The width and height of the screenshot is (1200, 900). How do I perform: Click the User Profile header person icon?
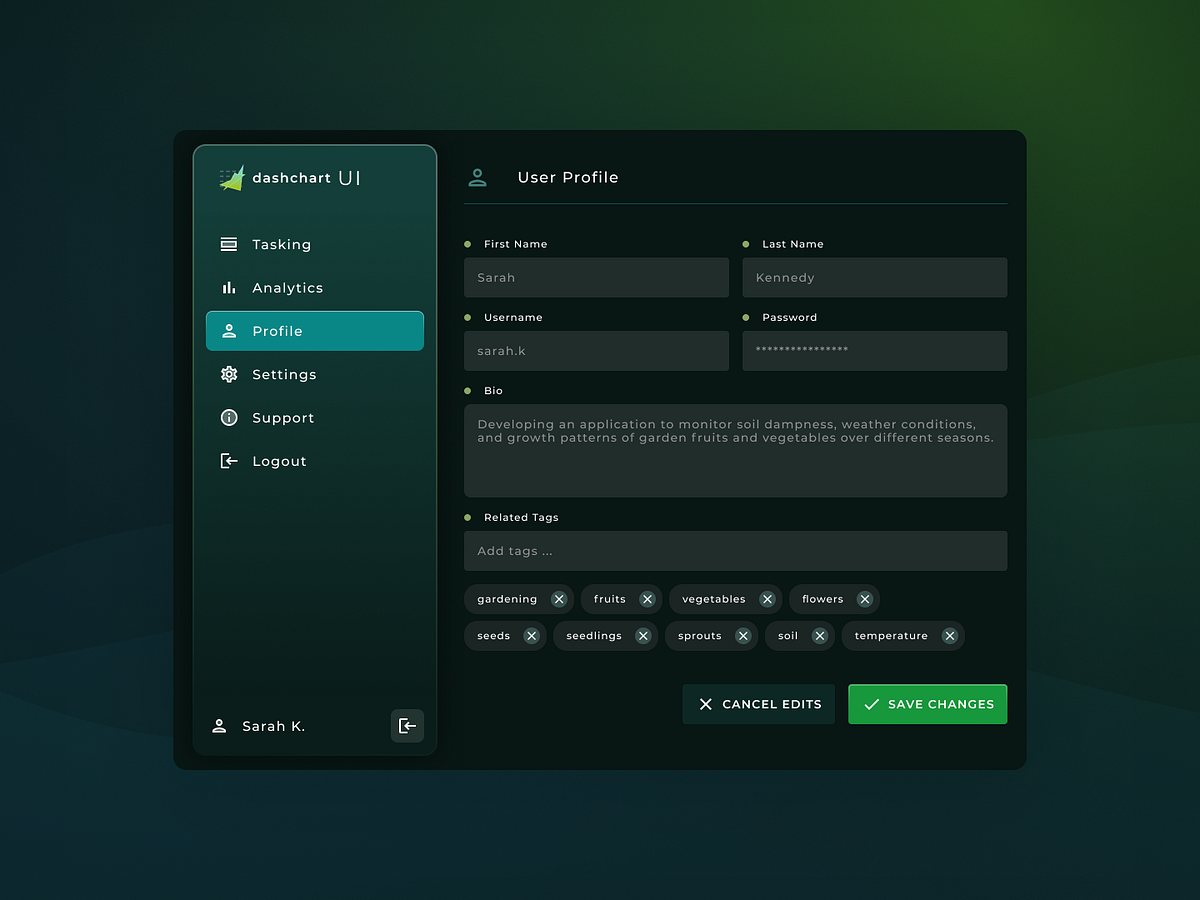[x=477, y=176]
